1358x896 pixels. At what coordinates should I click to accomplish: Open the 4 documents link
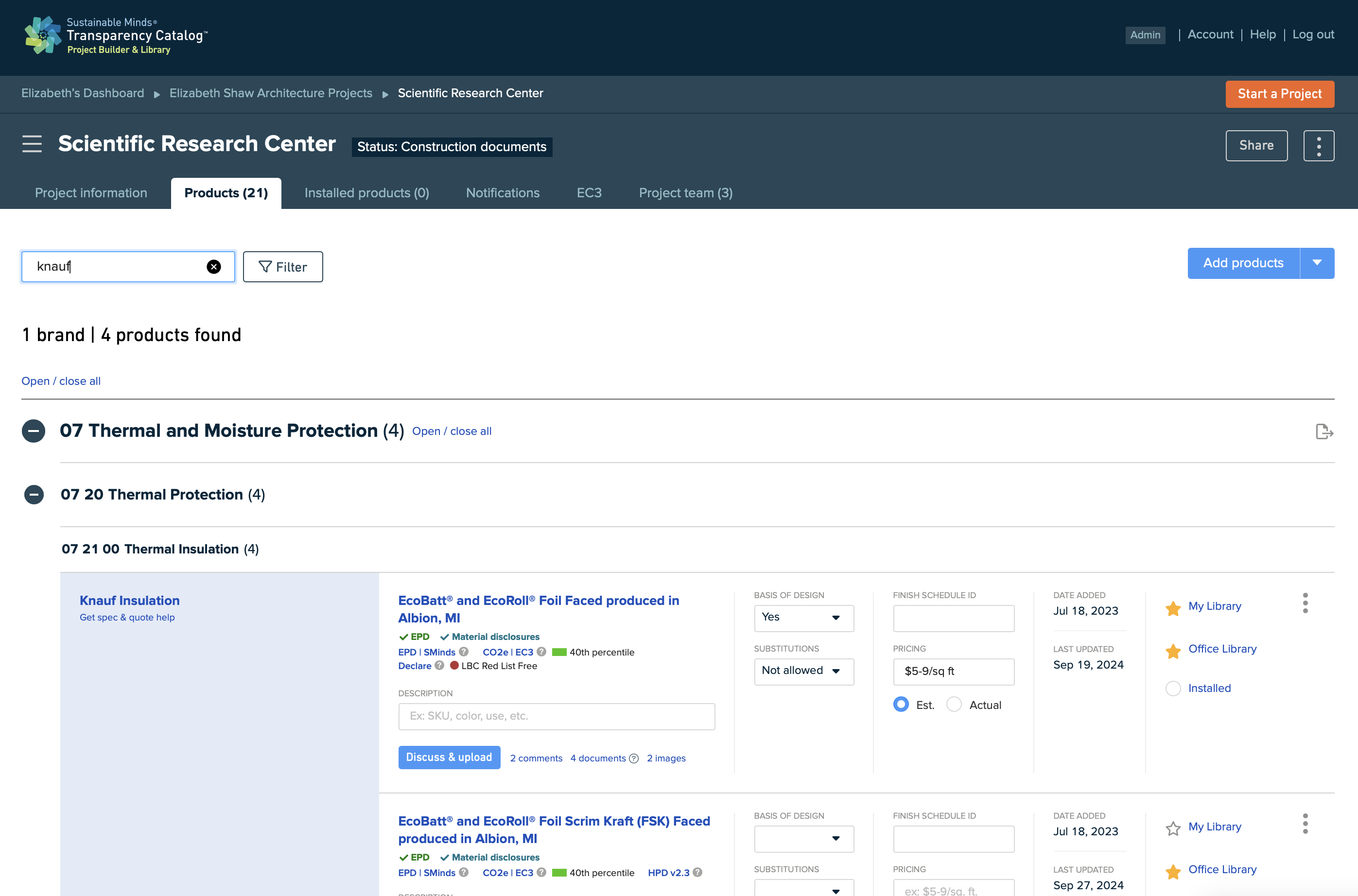(598, 758)
